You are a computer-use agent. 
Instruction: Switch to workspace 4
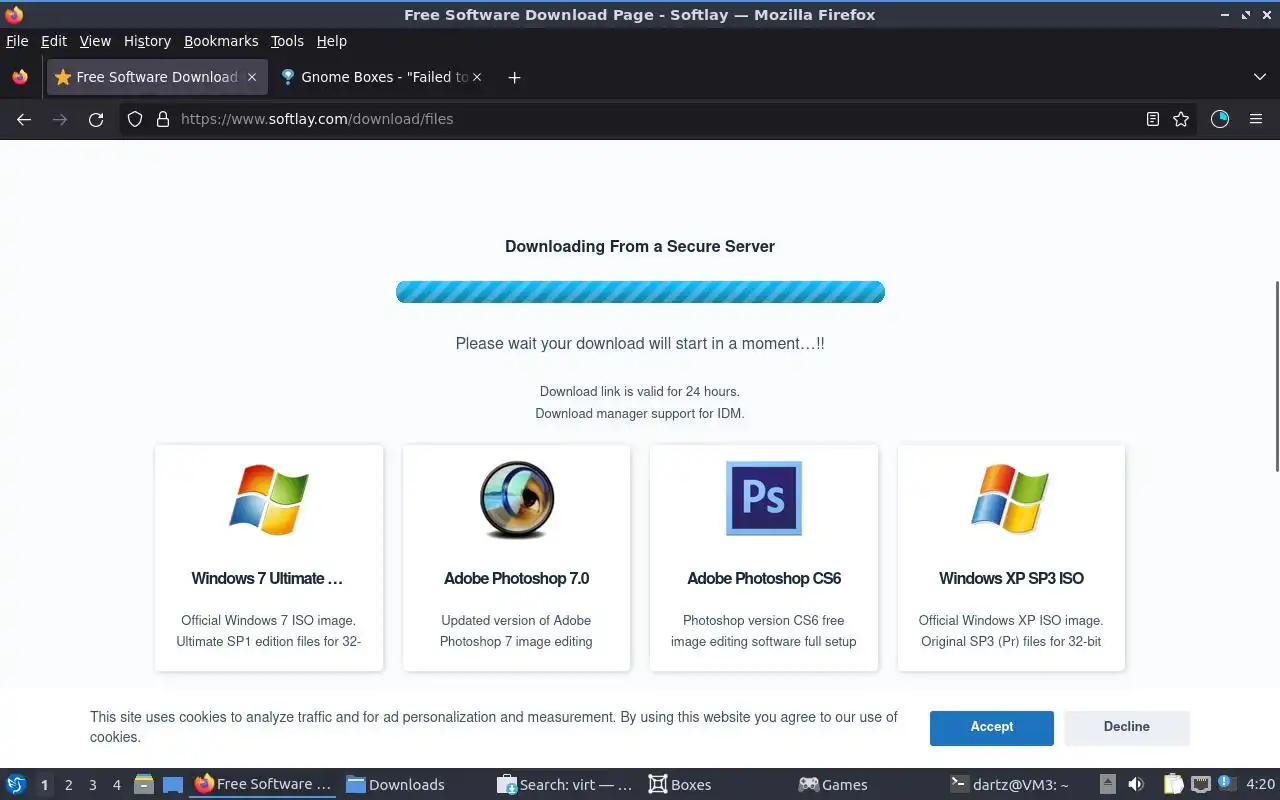coord(116,785)
